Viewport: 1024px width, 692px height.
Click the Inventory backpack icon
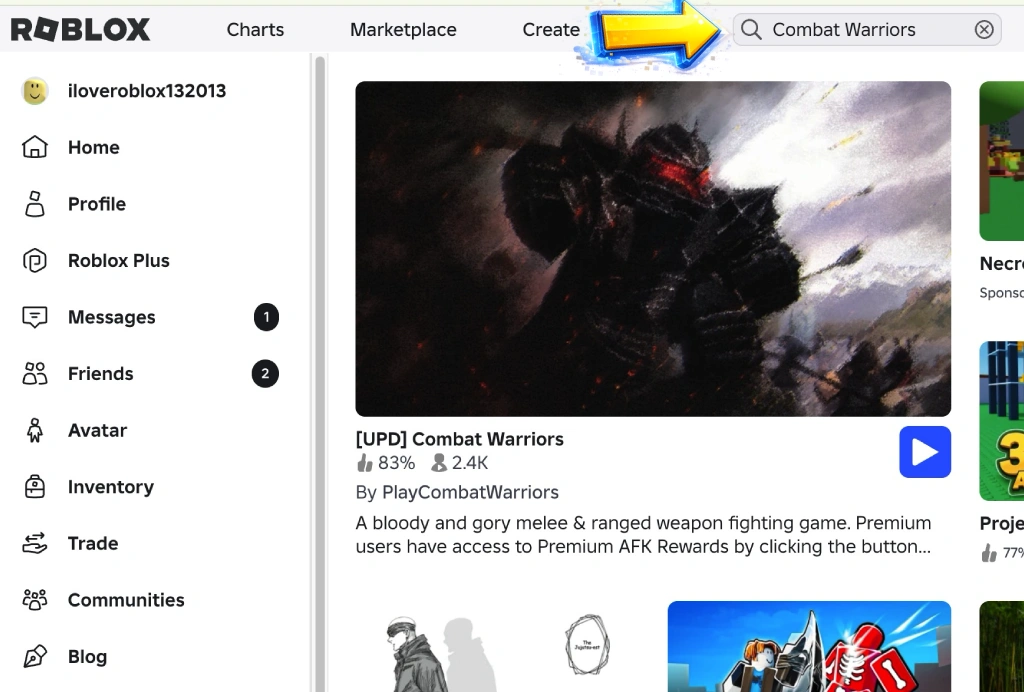click(x=35, y=487)
